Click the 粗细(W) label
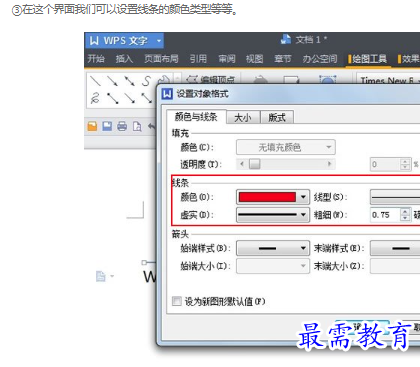 coord(330,215)
